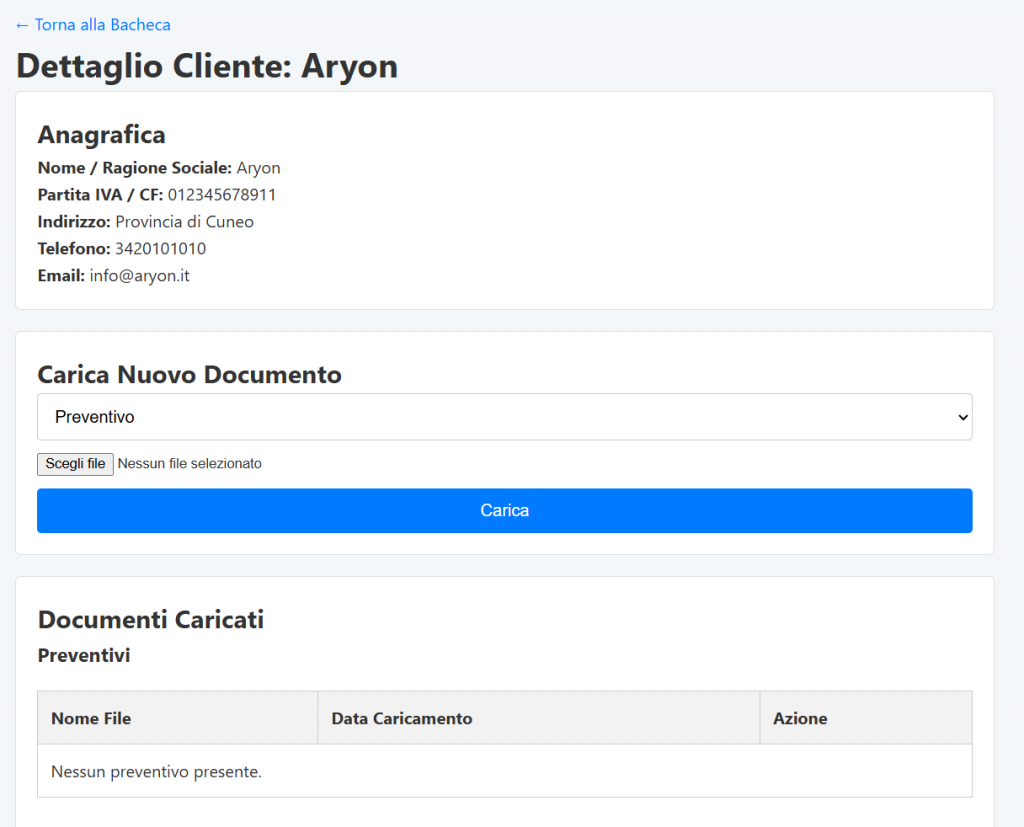
Task: Click the Nessun file selezionato text
Action: tap(190, 463)
